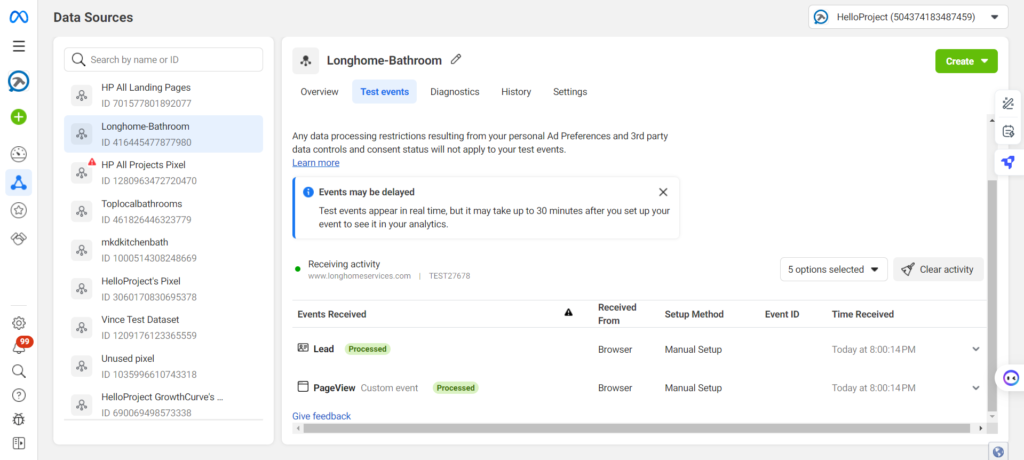
Task: Open the HelloProject account dropdown
Action: tap(908, 17)
